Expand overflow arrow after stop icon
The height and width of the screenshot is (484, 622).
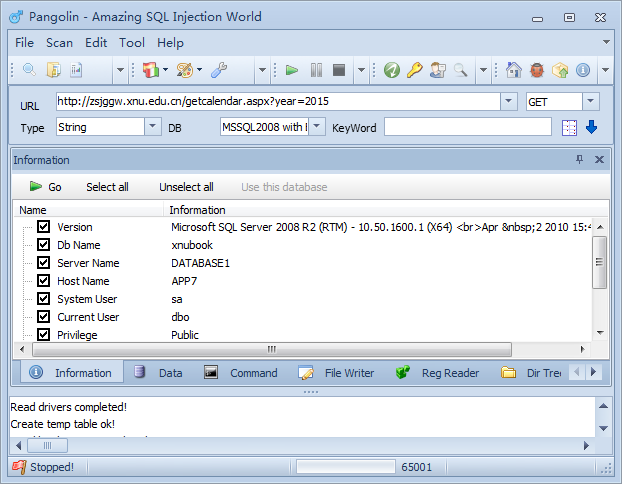tap(361, 71)
